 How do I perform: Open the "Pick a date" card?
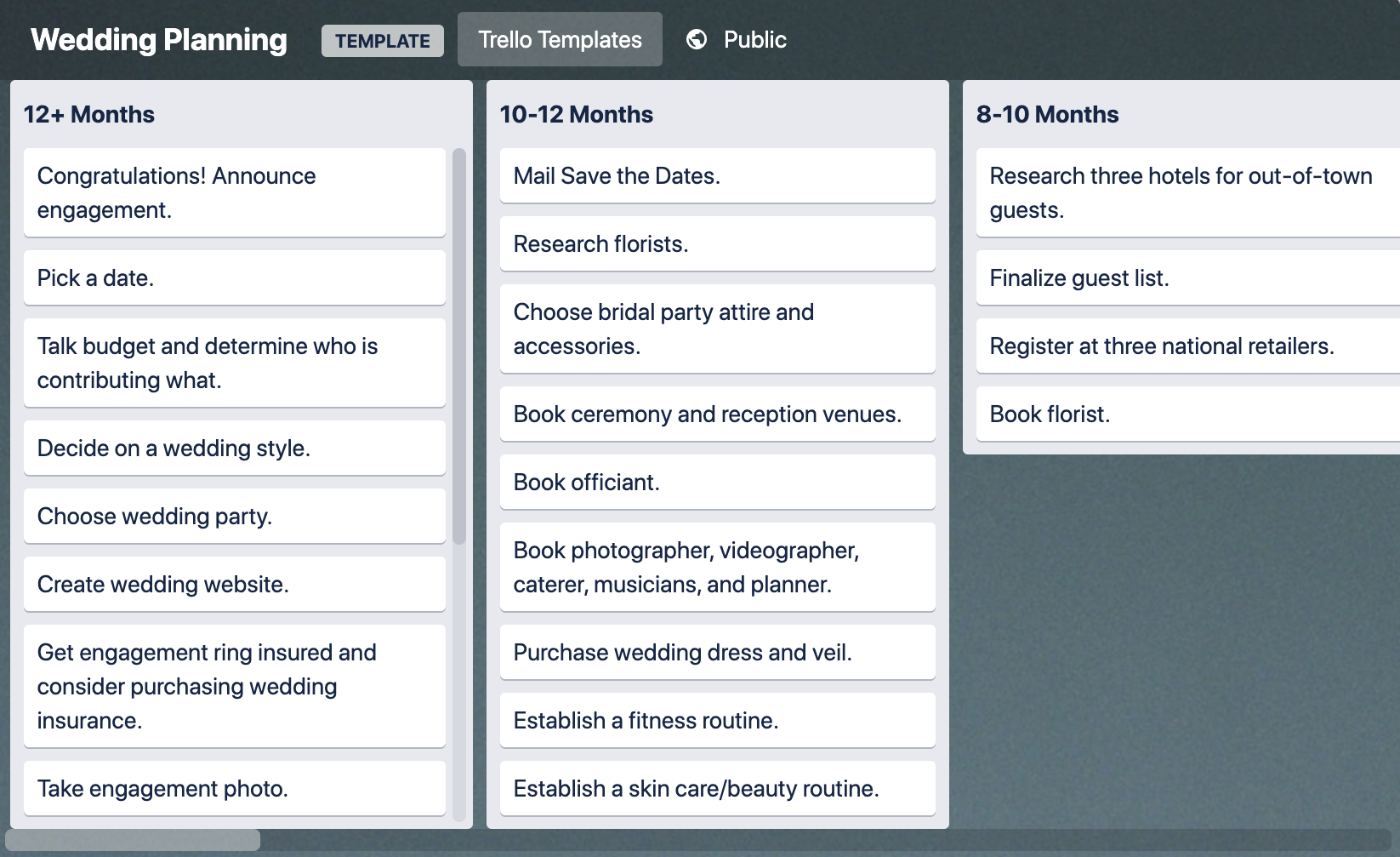coord(234,277)
